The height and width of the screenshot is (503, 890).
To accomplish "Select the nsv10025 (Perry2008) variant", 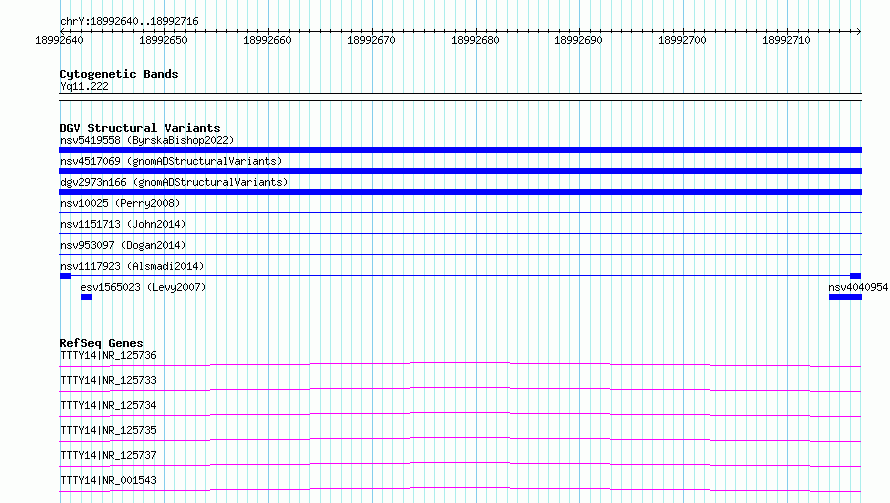I will click(x=120, y=203).
